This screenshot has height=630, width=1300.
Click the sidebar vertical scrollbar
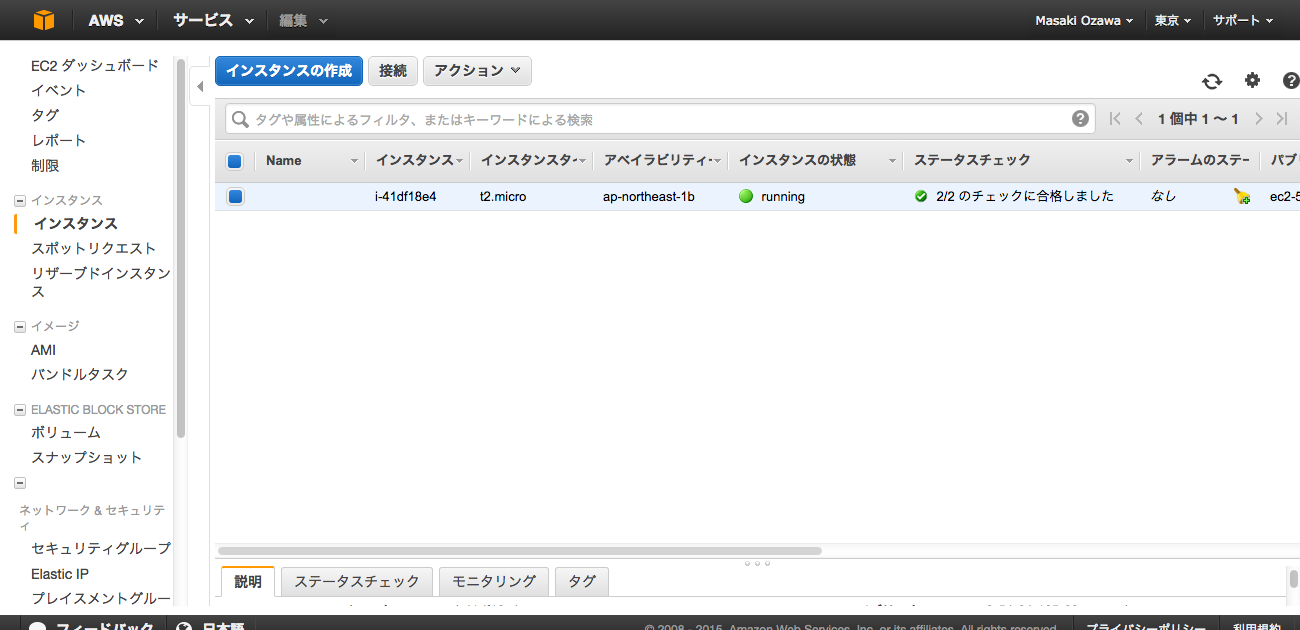pyautogui.click(x=181, y=248)
